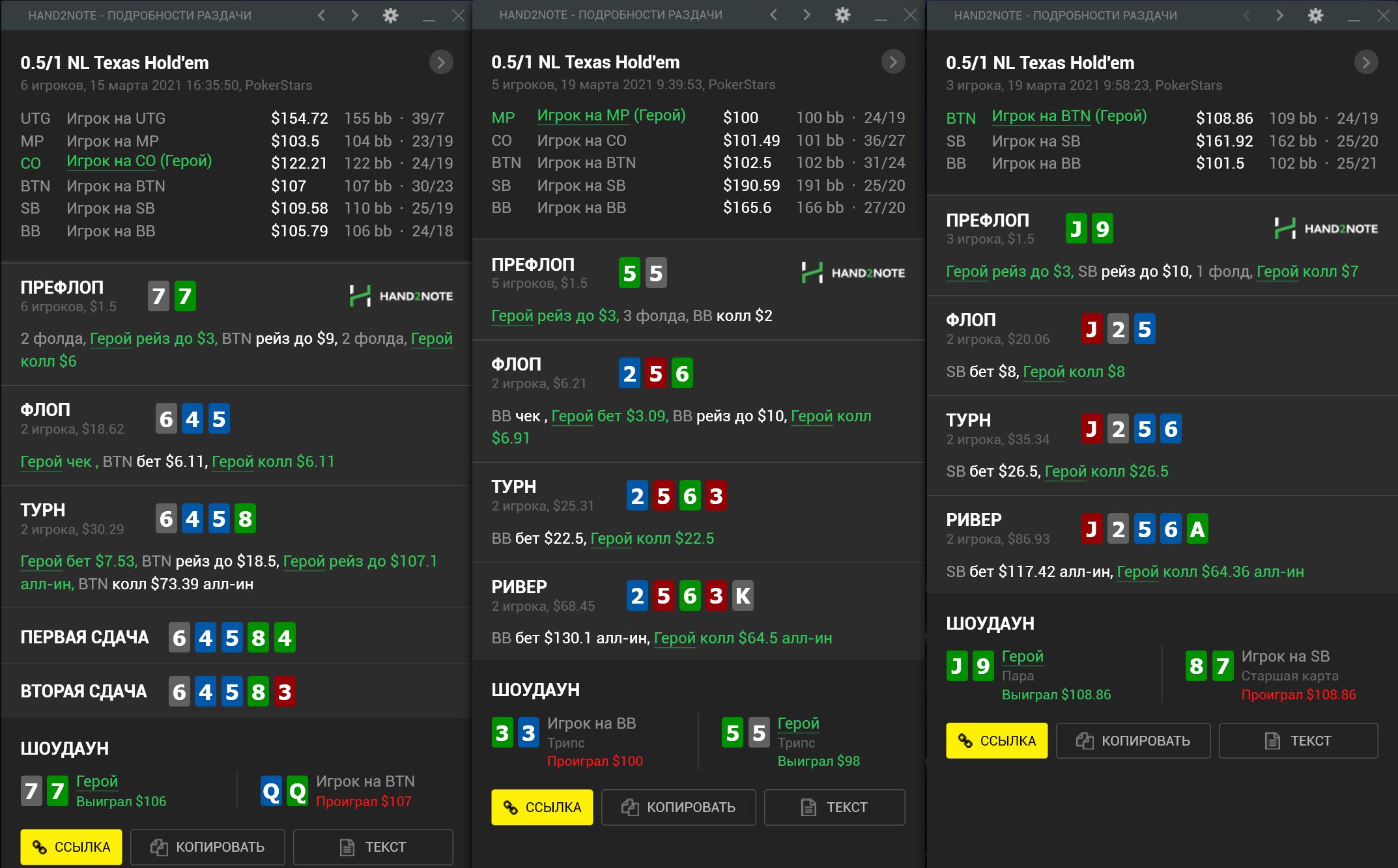Click Ссылка button in left window
Screen dimensions: 1398x868
(x=71, y=847)
